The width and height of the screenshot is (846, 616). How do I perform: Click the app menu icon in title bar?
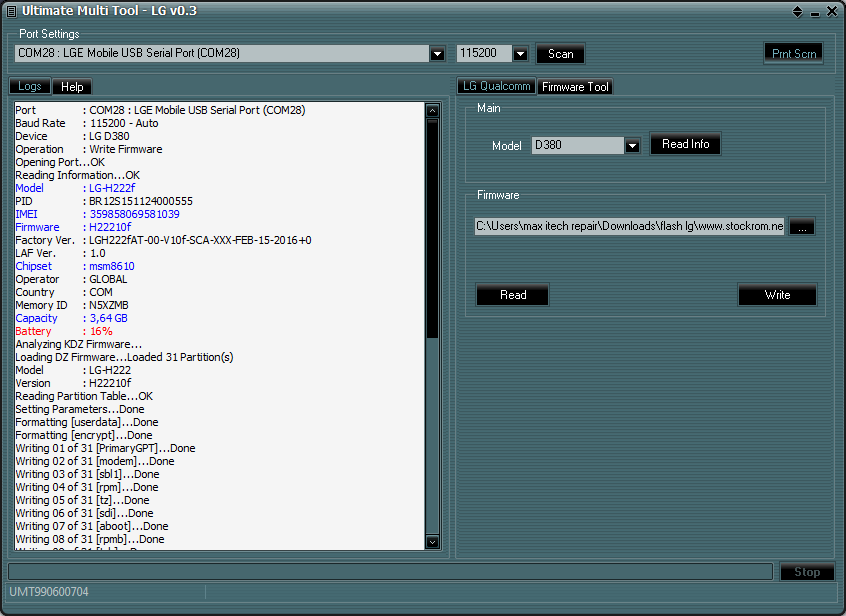(11, 11)
